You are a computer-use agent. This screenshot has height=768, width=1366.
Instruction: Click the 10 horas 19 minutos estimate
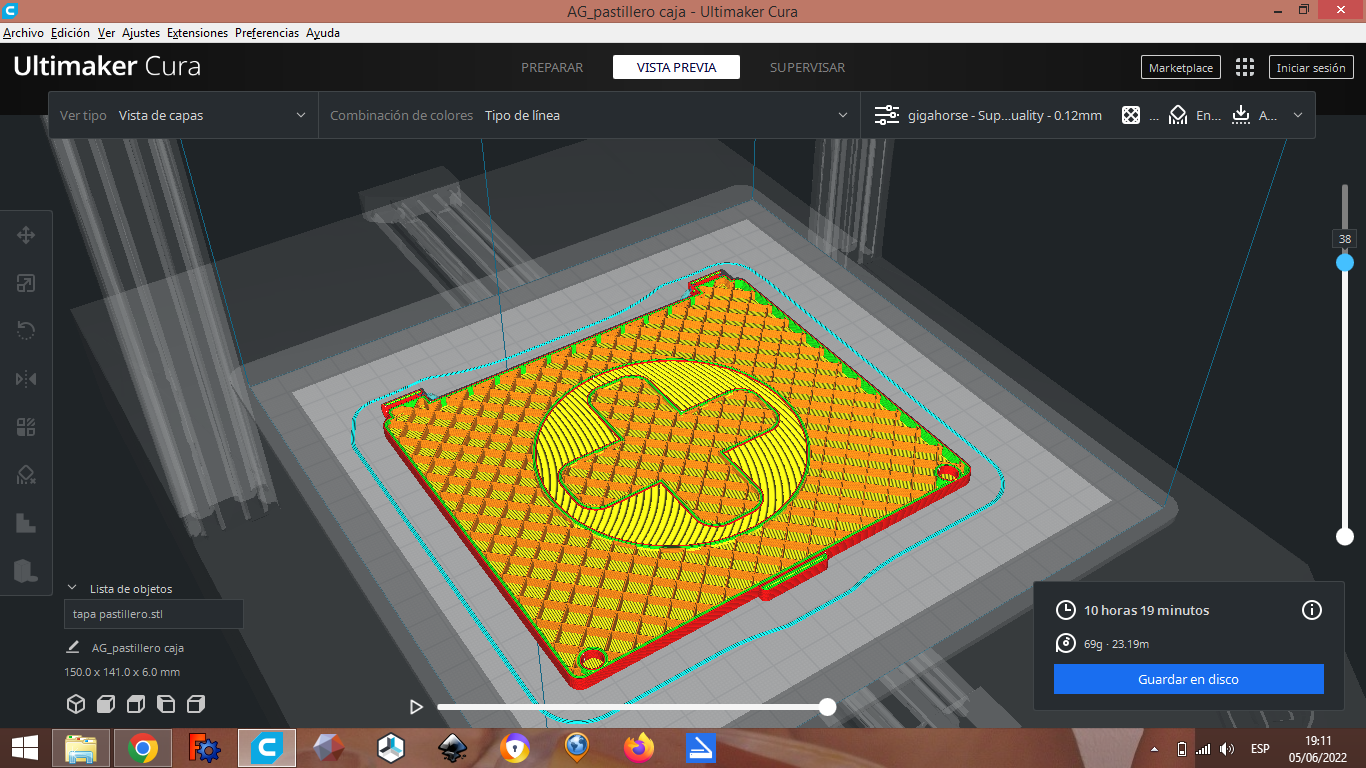tap(1147, 610)
